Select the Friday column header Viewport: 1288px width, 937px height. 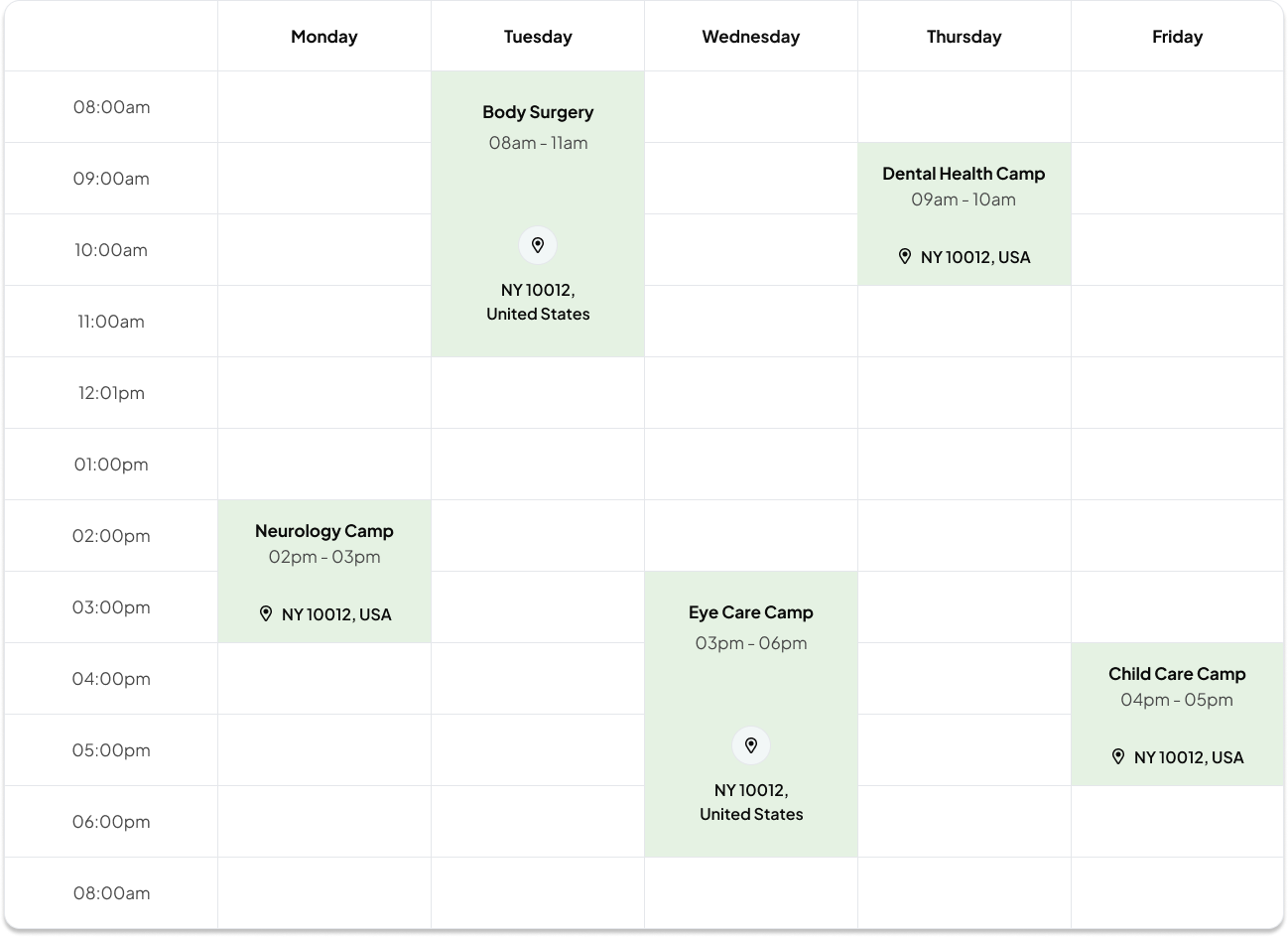pos(1177,36)
